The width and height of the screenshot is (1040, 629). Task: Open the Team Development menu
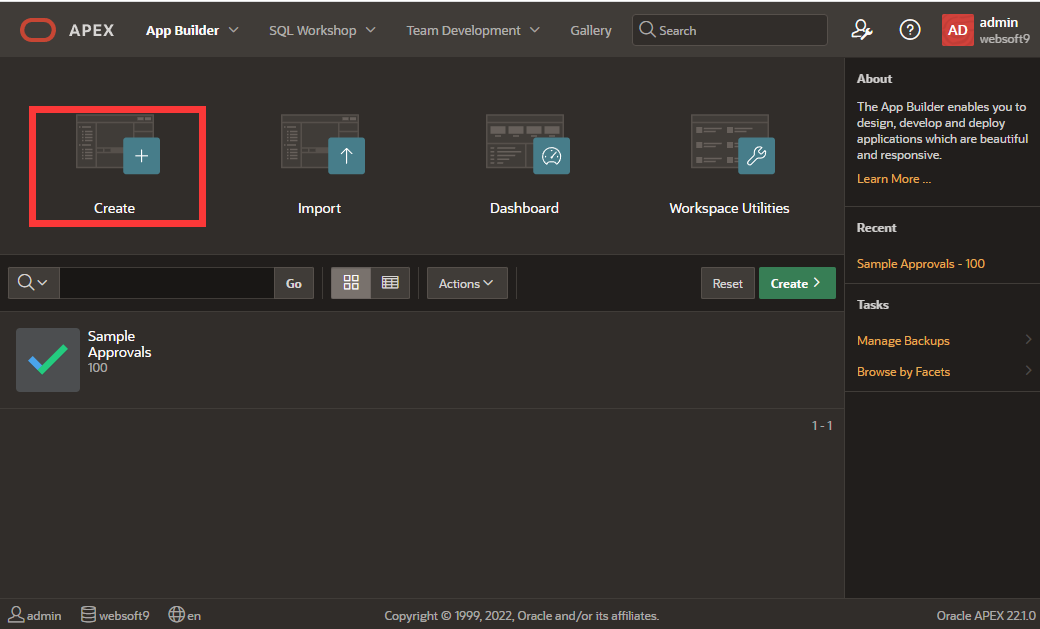click(472, 30)
